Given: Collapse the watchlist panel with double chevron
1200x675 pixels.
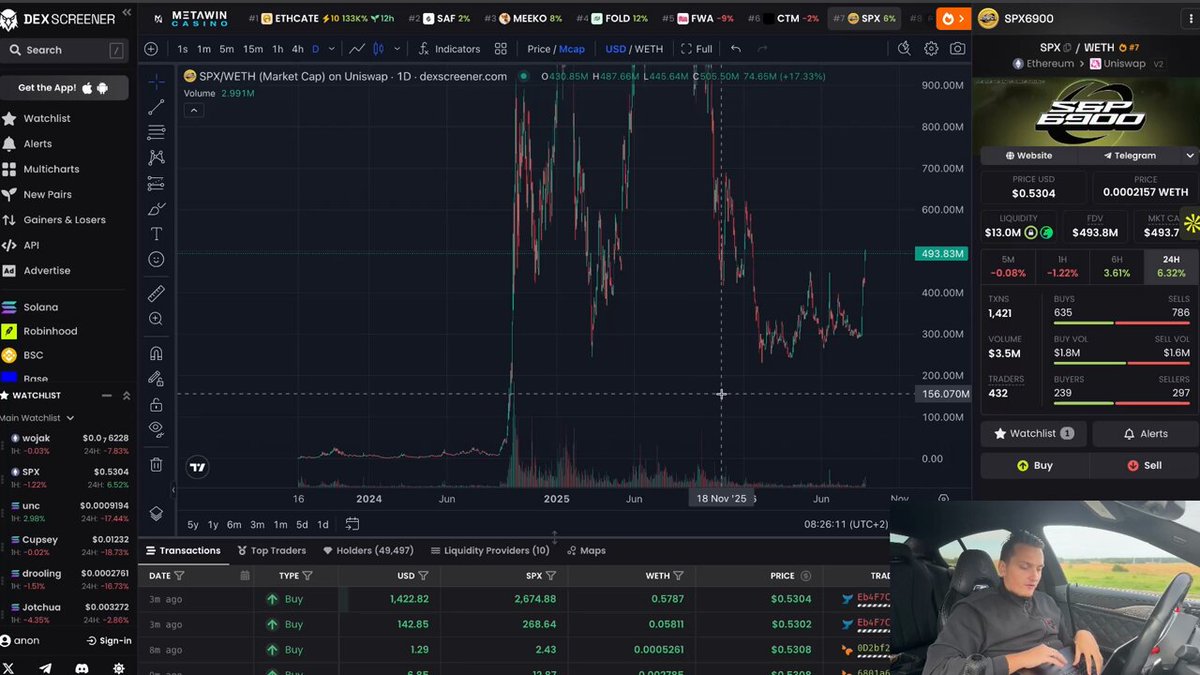Looking at the screenshot, I should click(126, 396).
